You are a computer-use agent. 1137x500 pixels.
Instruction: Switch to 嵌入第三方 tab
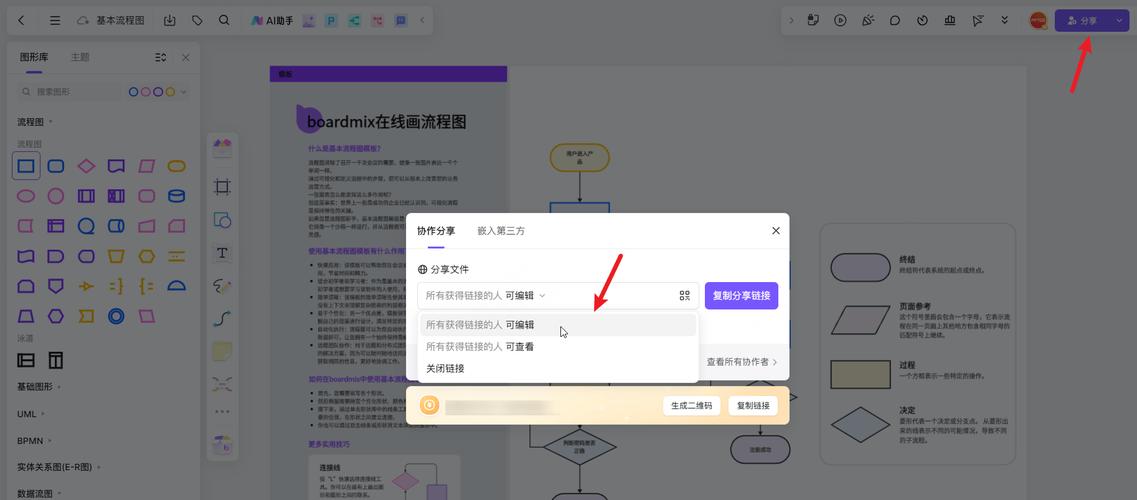click(501, 231)
